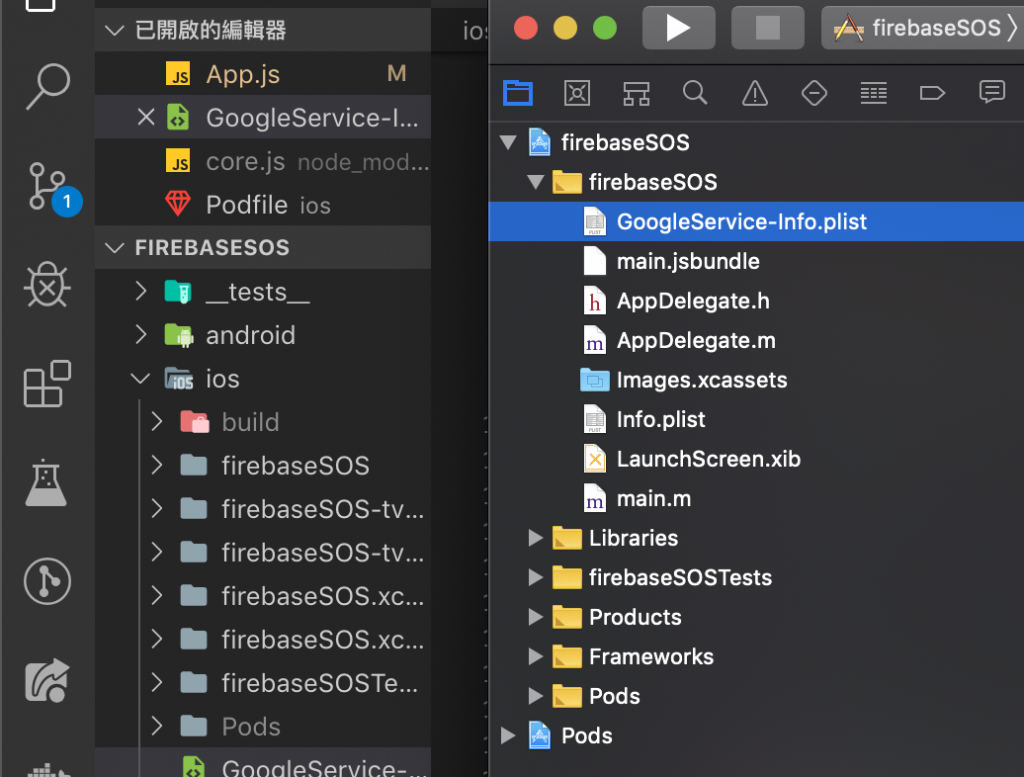Expand firebaseSOS folder in VS Code explorer
Image resolution: width=1024 pixels, height=777 pixels.
click(x=157, y=465)
